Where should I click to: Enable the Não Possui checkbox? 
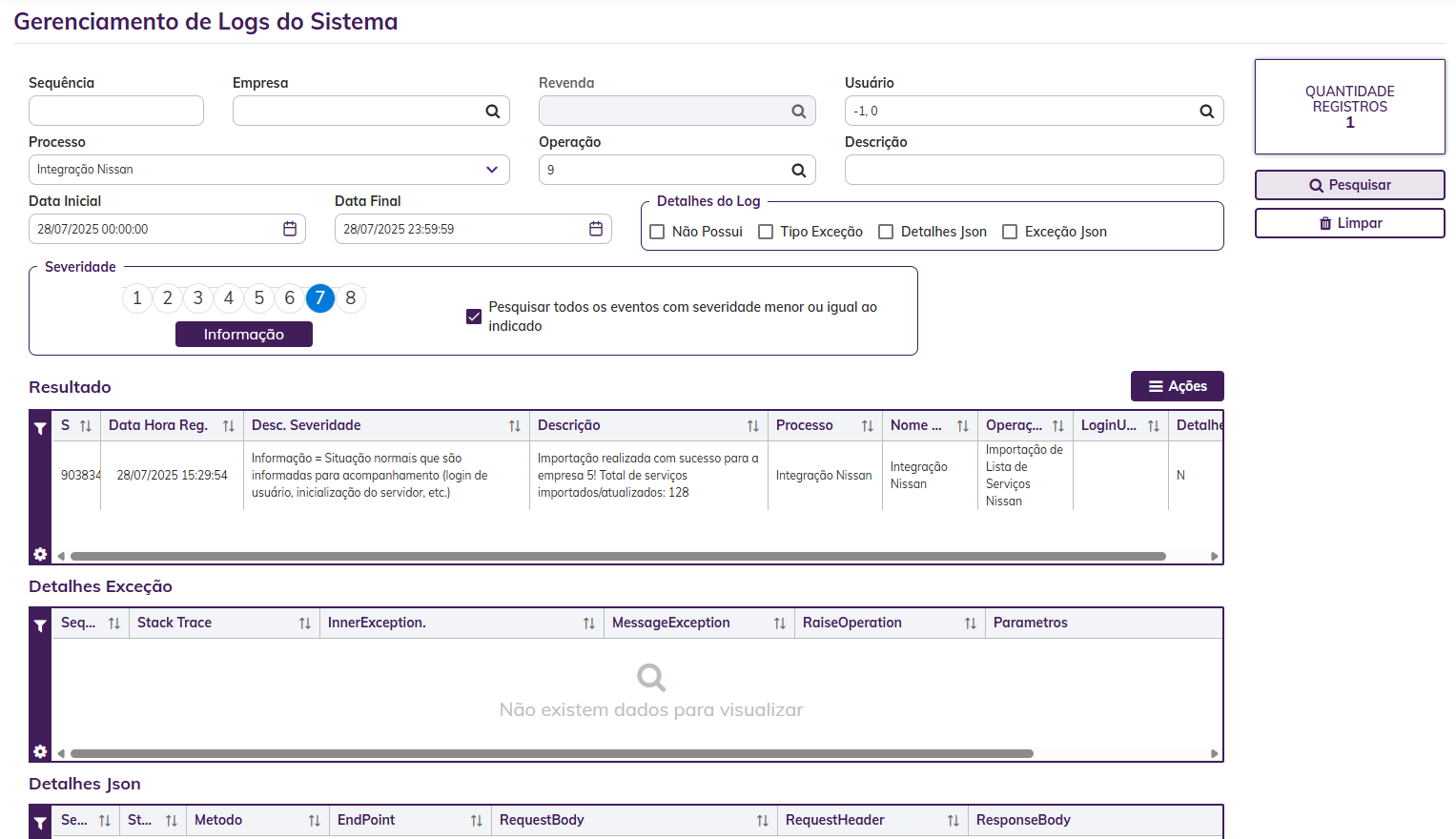(657, 232)
